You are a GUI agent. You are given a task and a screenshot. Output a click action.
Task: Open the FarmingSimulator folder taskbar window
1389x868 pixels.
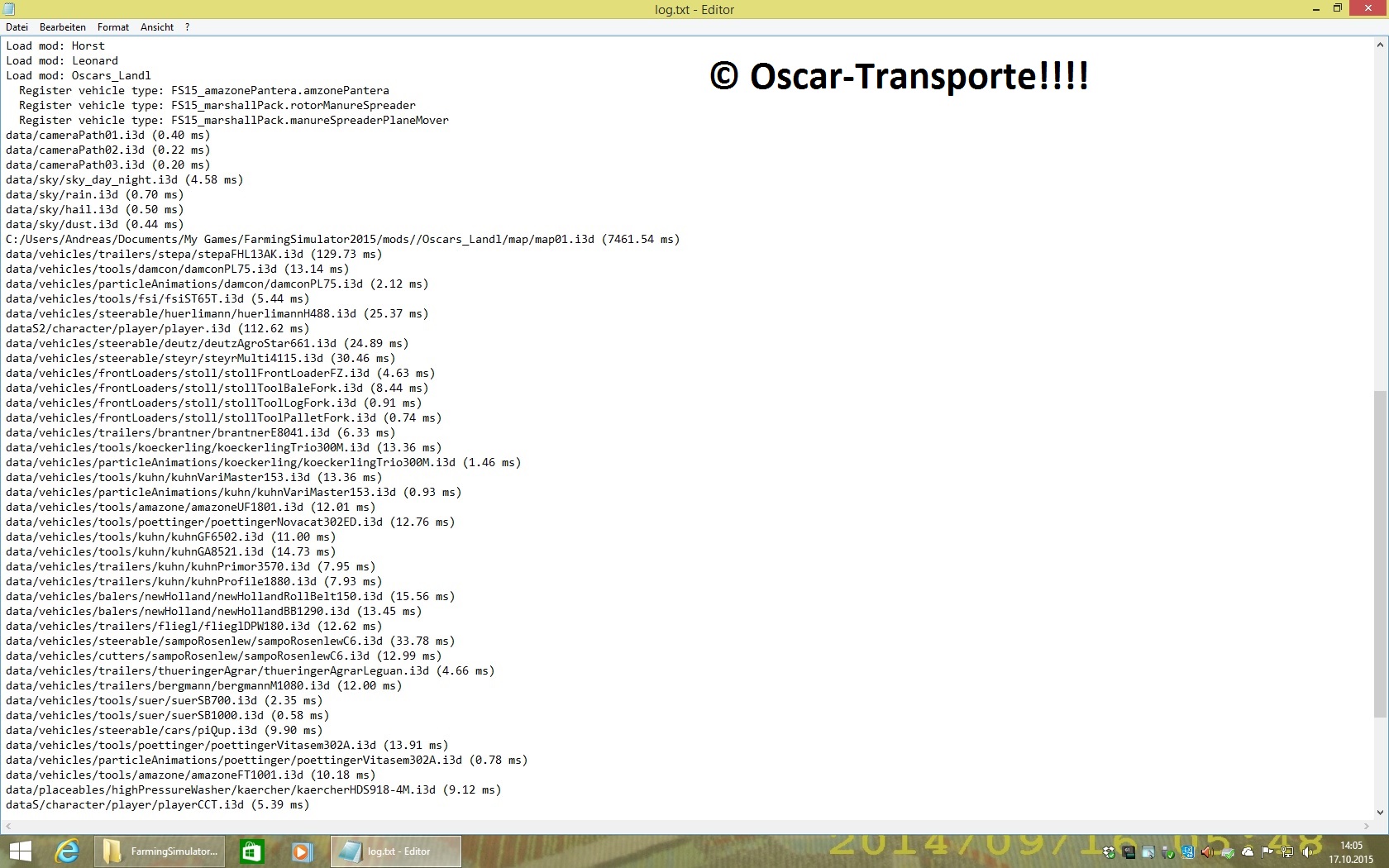click(x=160, y=851)
